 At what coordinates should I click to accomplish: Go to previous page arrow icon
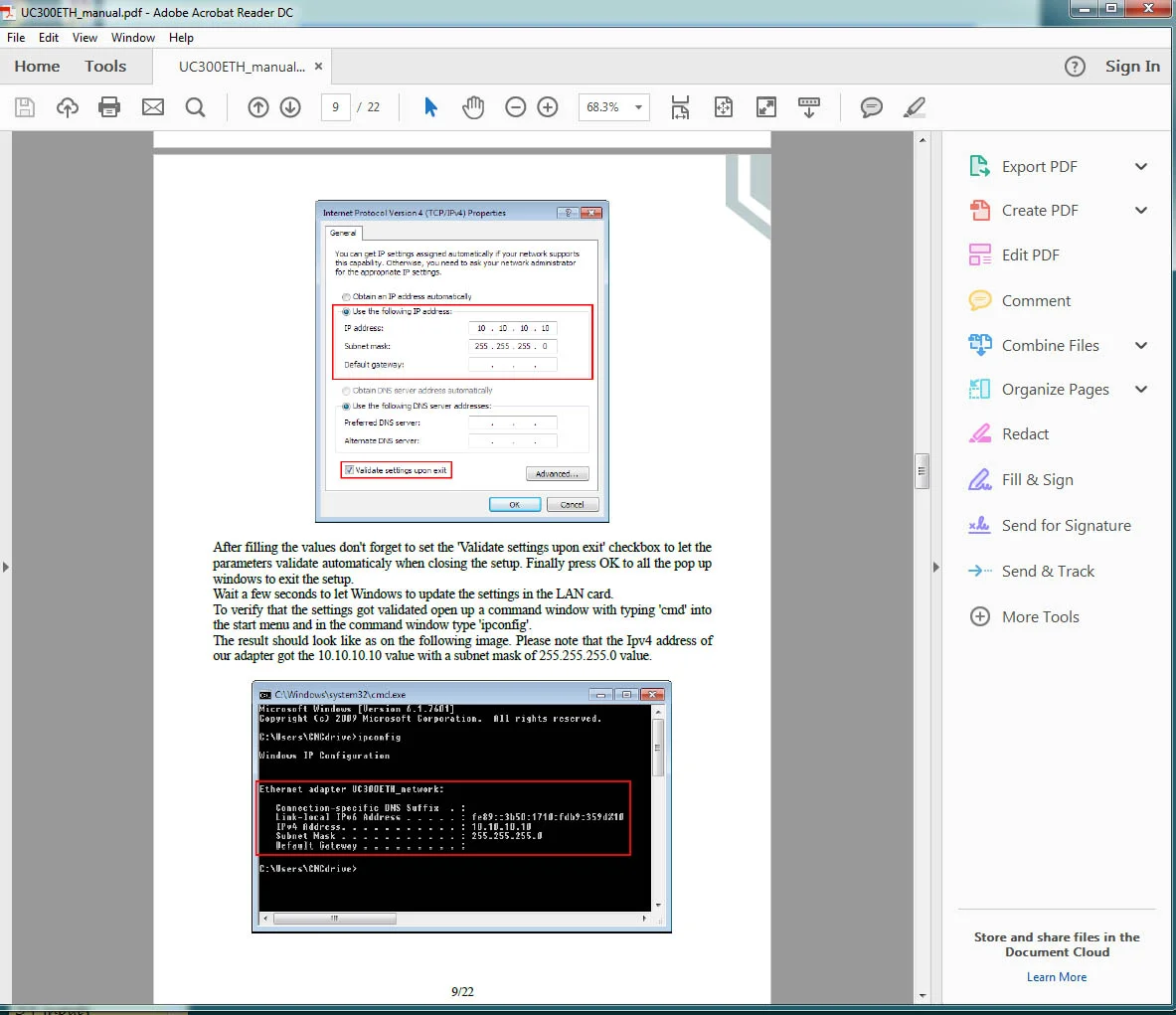click(258, 107)
